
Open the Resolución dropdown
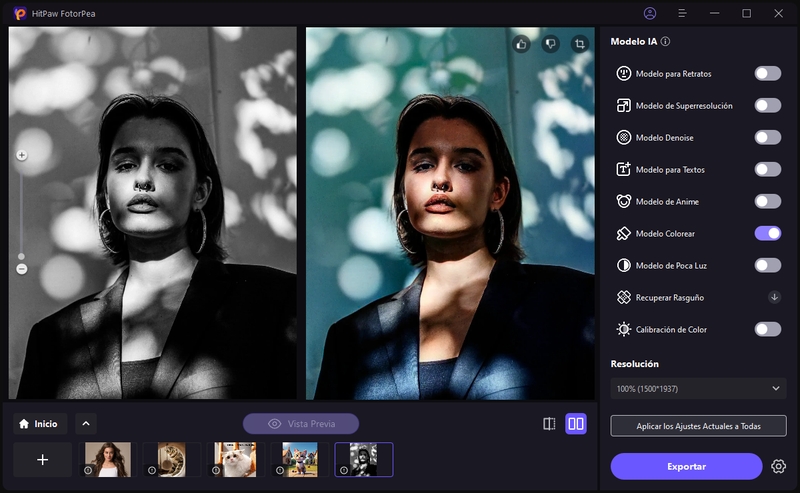[698, 388]
